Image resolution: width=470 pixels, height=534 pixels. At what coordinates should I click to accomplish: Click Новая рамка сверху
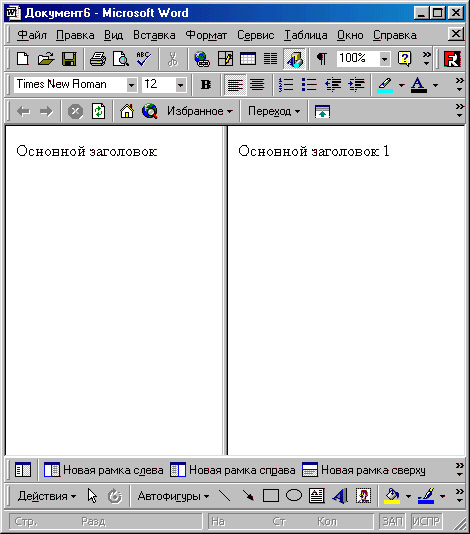364,470
